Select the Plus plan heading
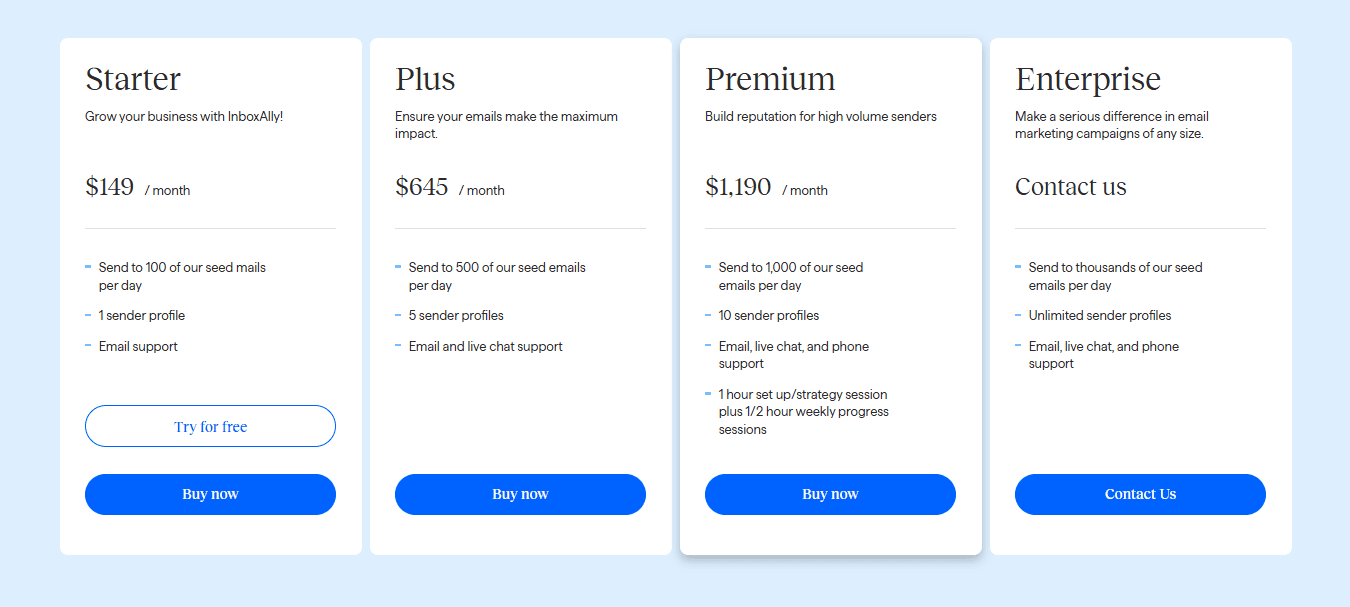 click(425, 79)
